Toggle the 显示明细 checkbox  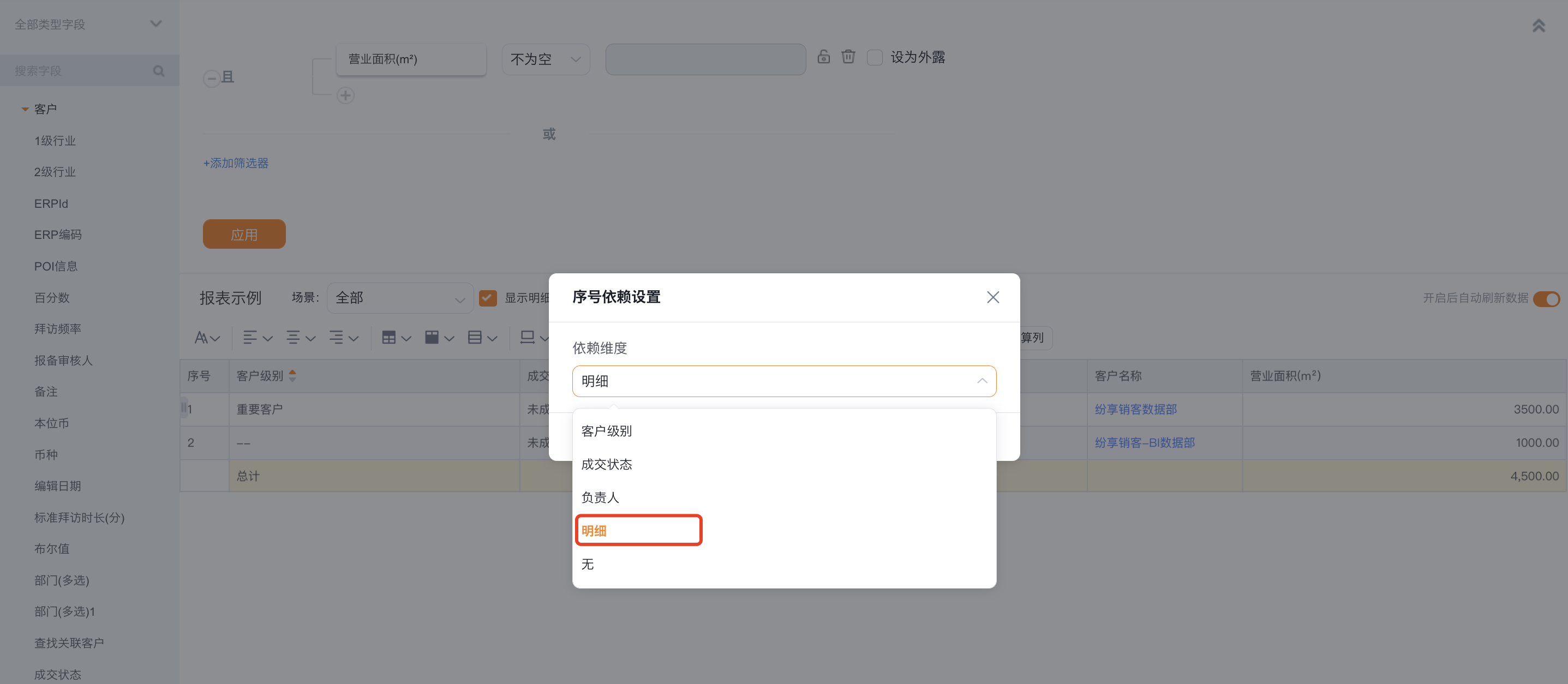coord(488,298)
